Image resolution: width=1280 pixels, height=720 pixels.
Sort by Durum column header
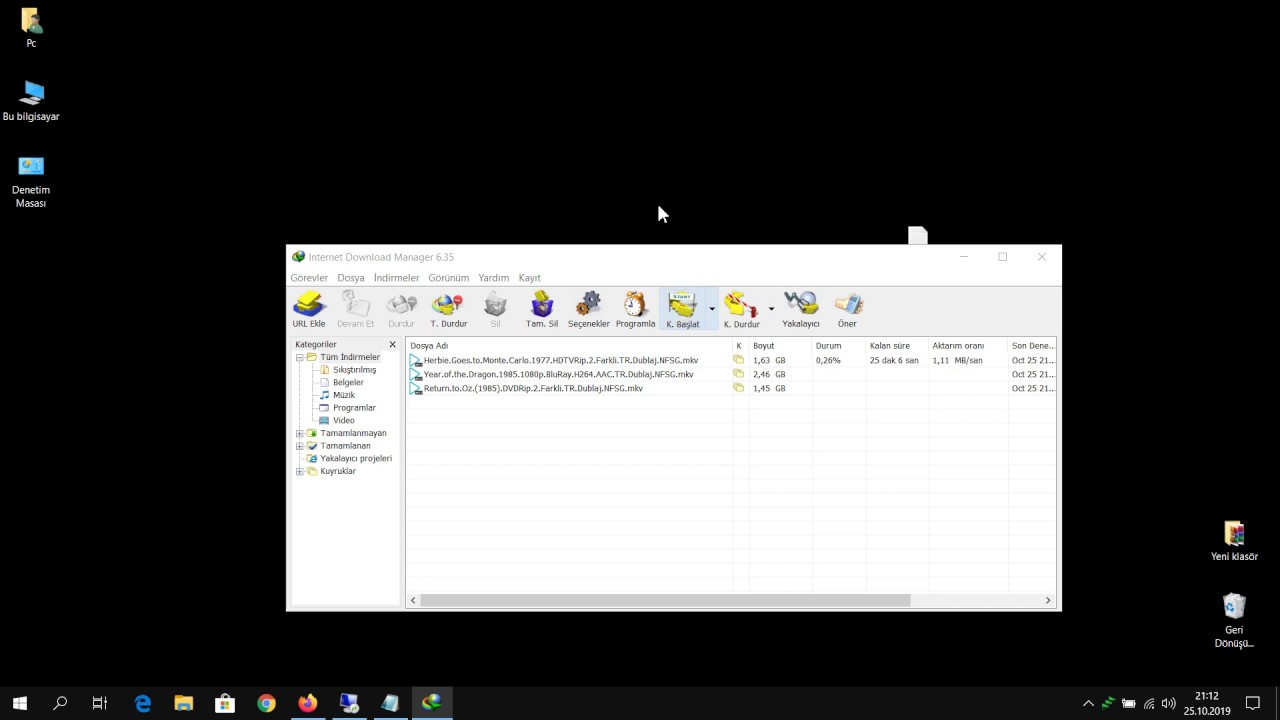[x=838, y=346]
